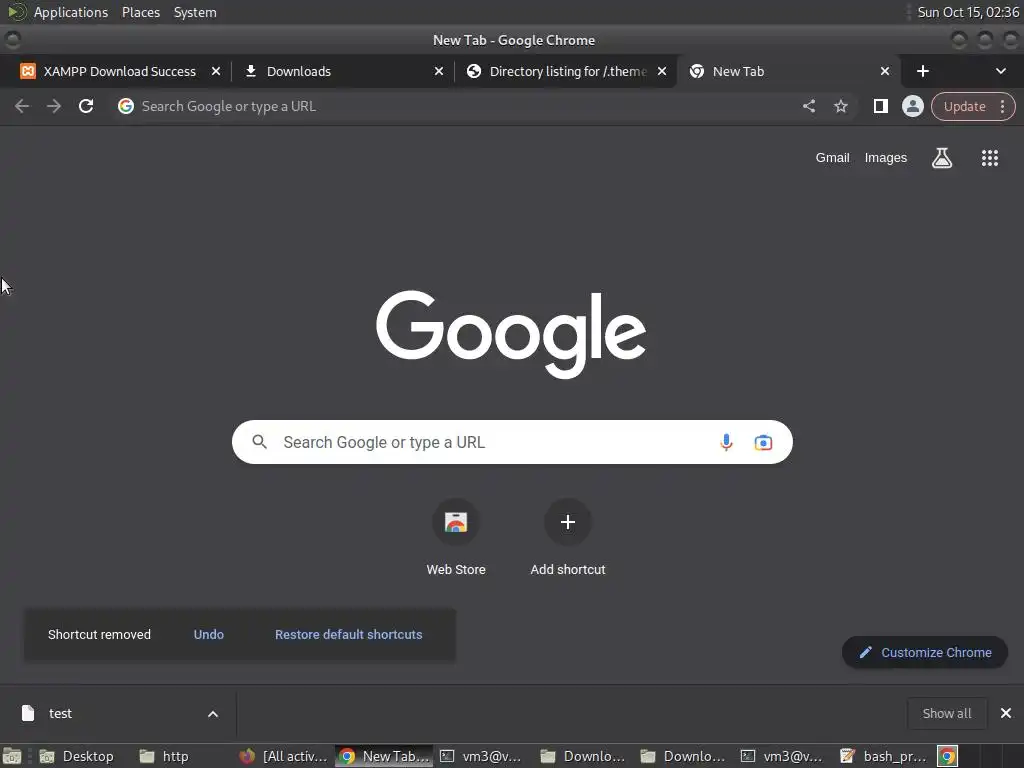Click the magnifier icon in search box
1024x768 pixels.
(x=259, y=442)
